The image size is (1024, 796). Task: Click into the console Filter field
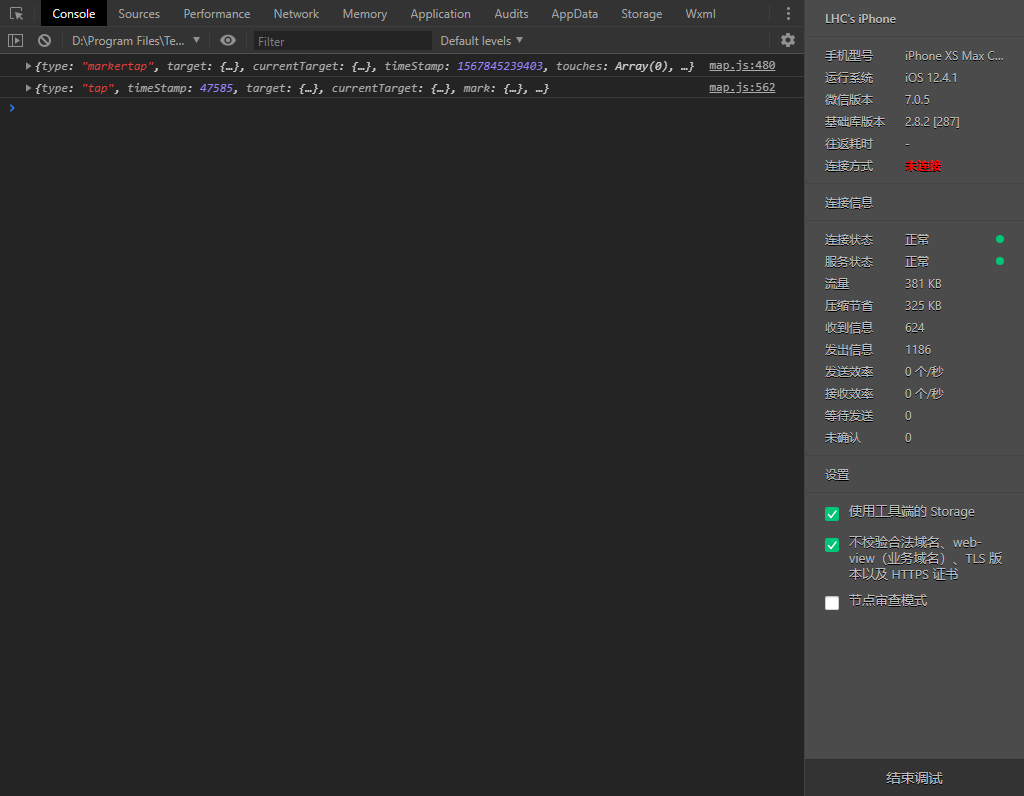[342, 41]
